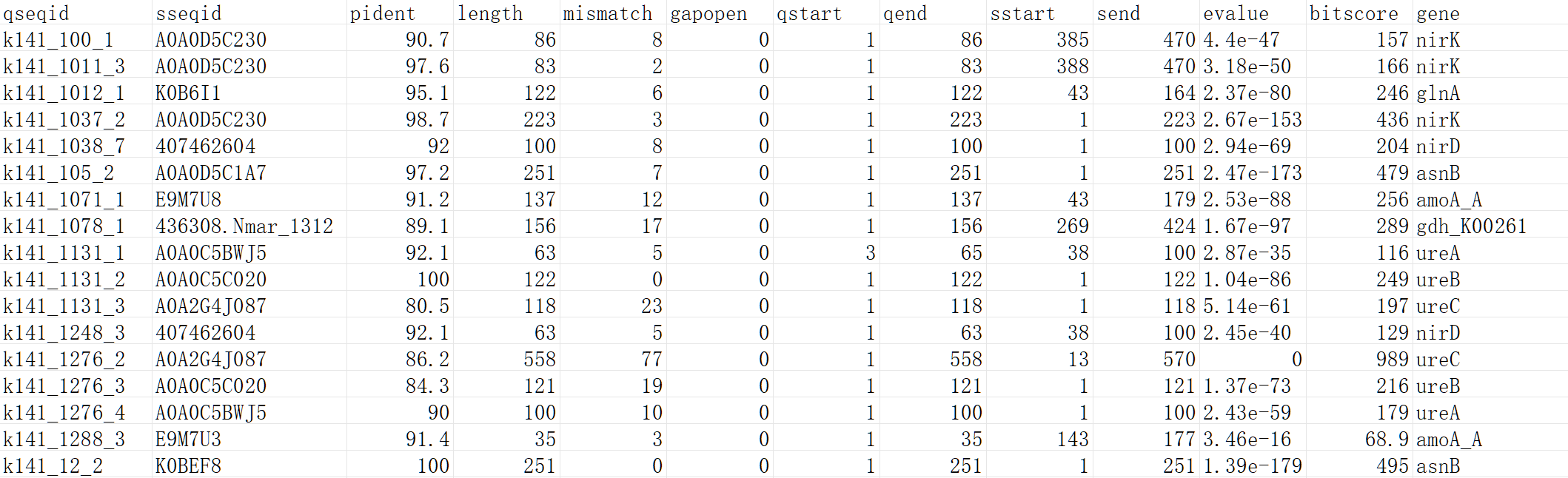Select the k141_1276_2 row id cell
This screenshot has width=1568, height=478.
coord(76,359)
